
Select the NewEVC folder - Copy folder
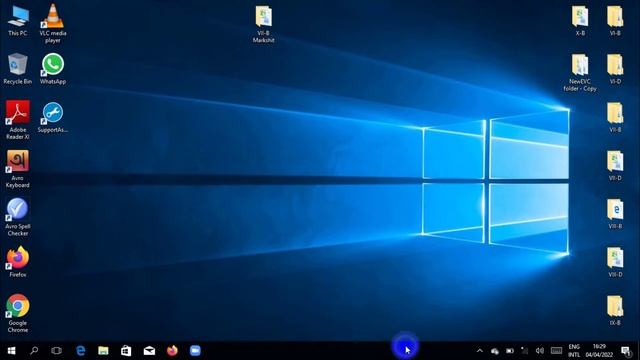pyautogui.click(x=580, y=73)
